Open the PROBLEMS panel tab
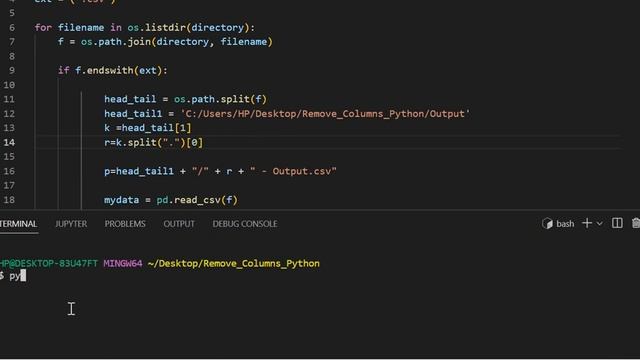 [x=125, y=224]
